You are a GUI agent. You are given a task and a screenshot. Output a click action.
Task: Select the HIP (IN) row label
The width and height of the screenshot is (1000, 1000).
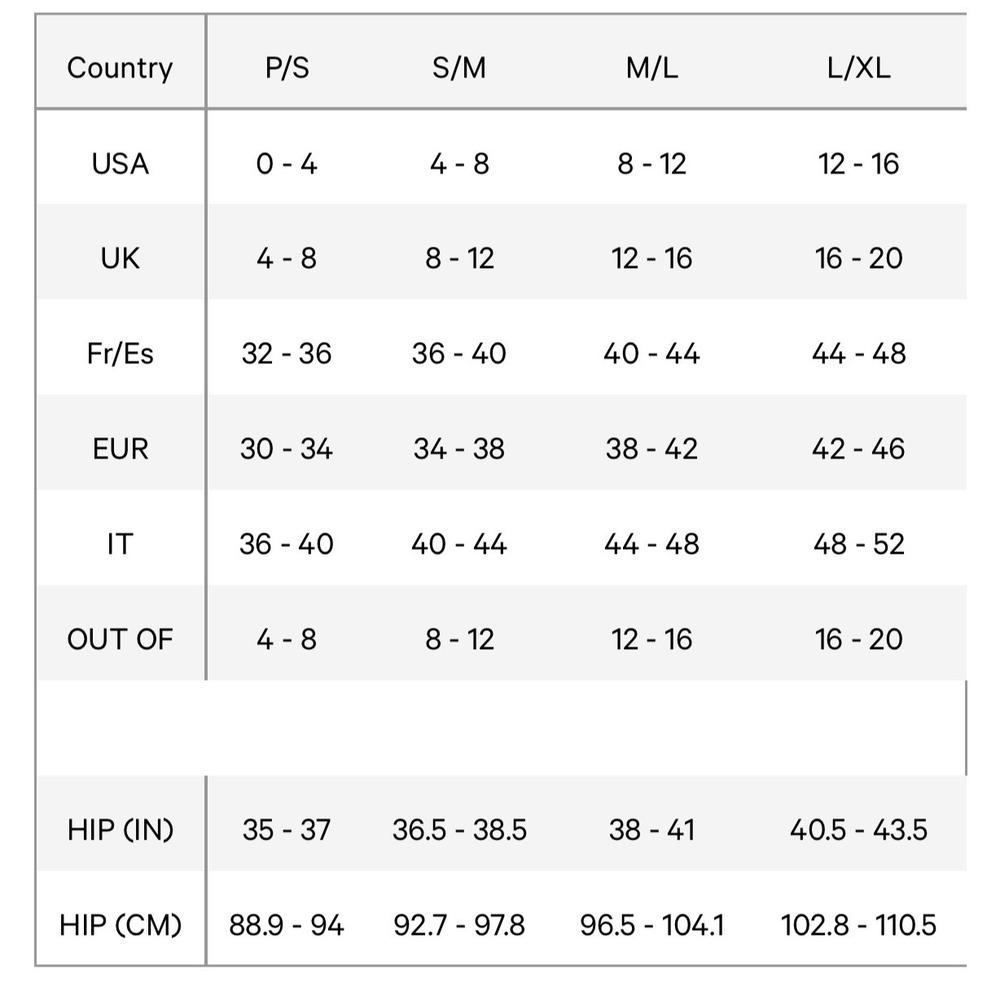120,830
